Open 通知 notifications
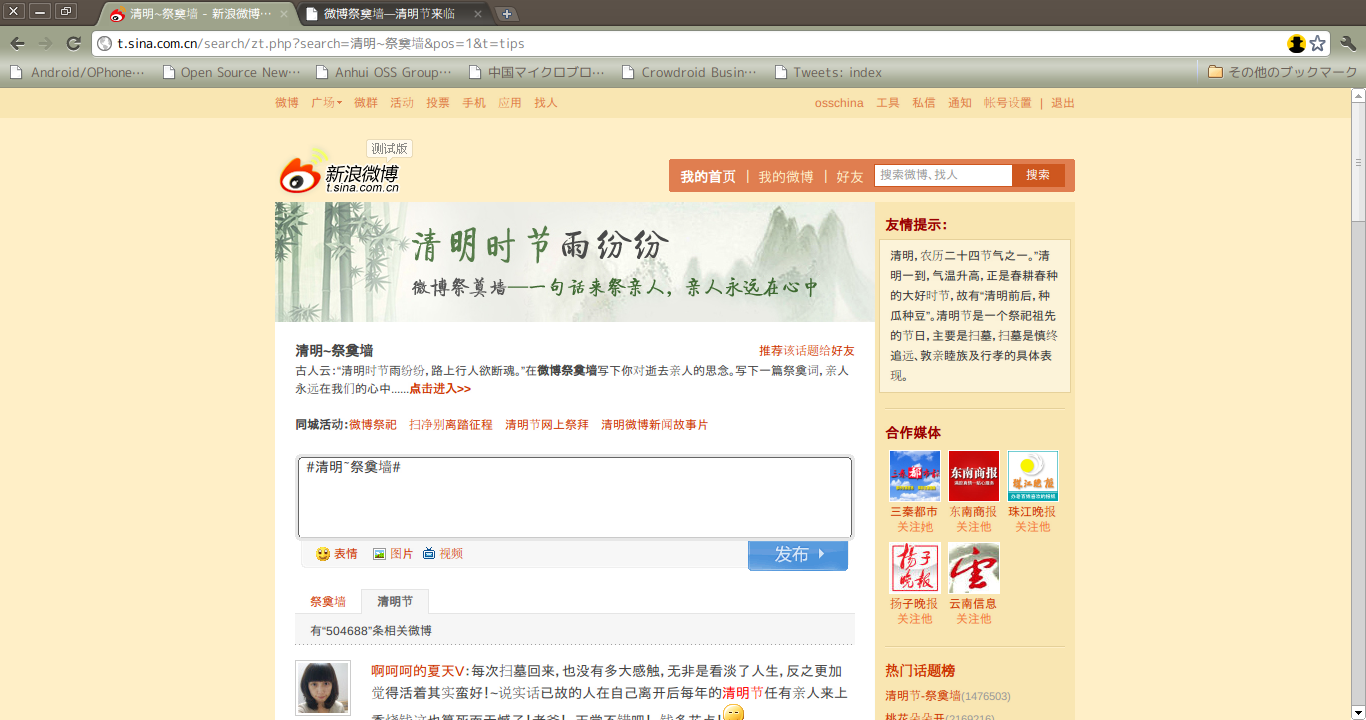 (x=960, y=103)
